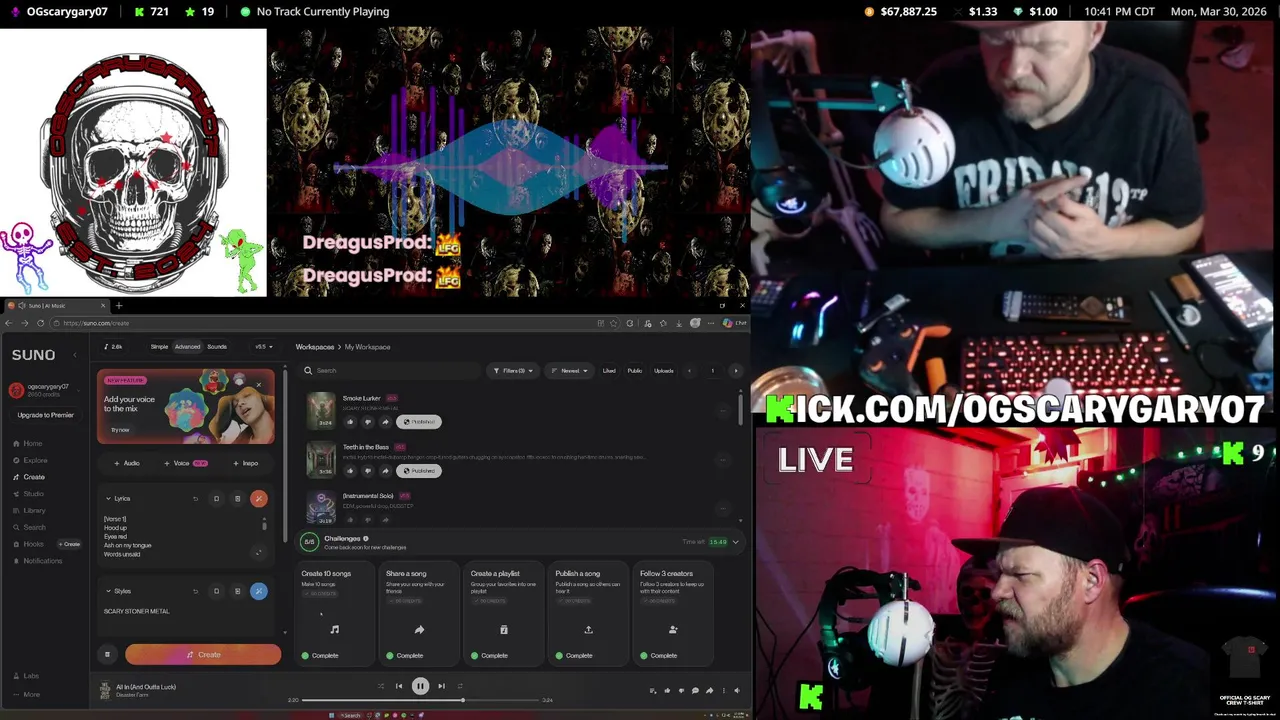Share the Smoke Lurker song

[385, 422]
